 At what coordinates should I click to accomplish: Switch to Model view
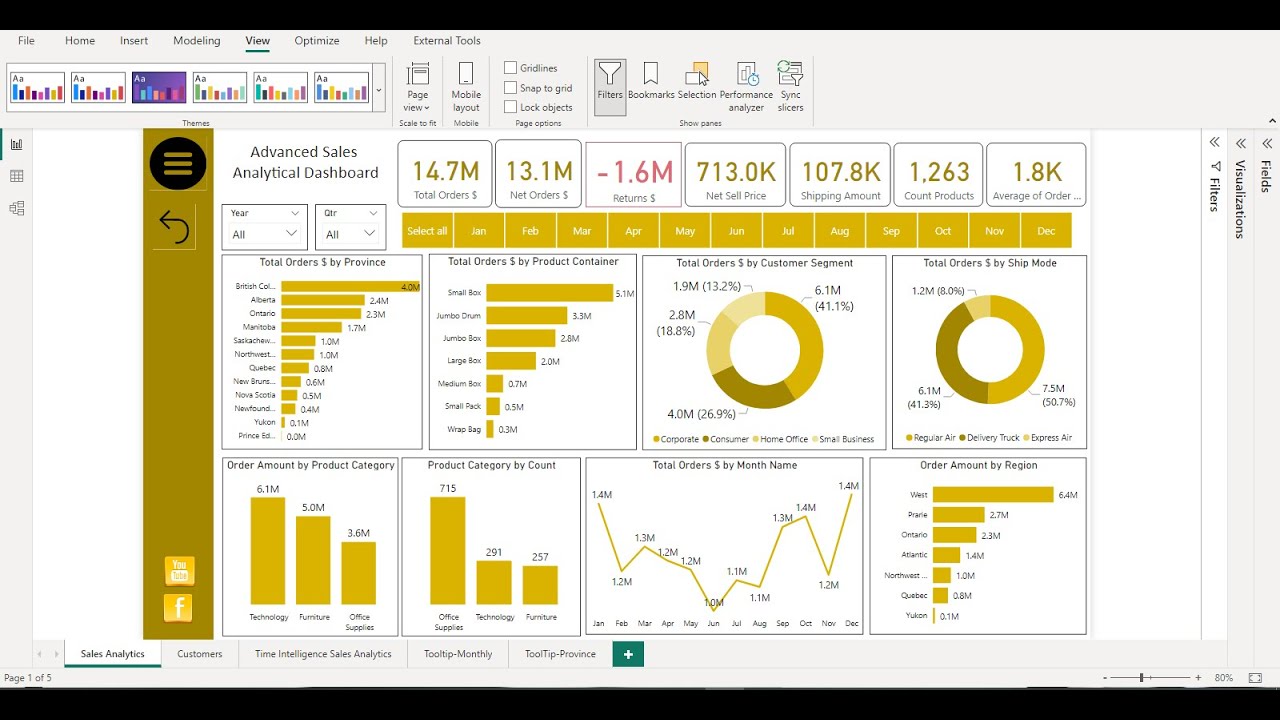[16, 208]
